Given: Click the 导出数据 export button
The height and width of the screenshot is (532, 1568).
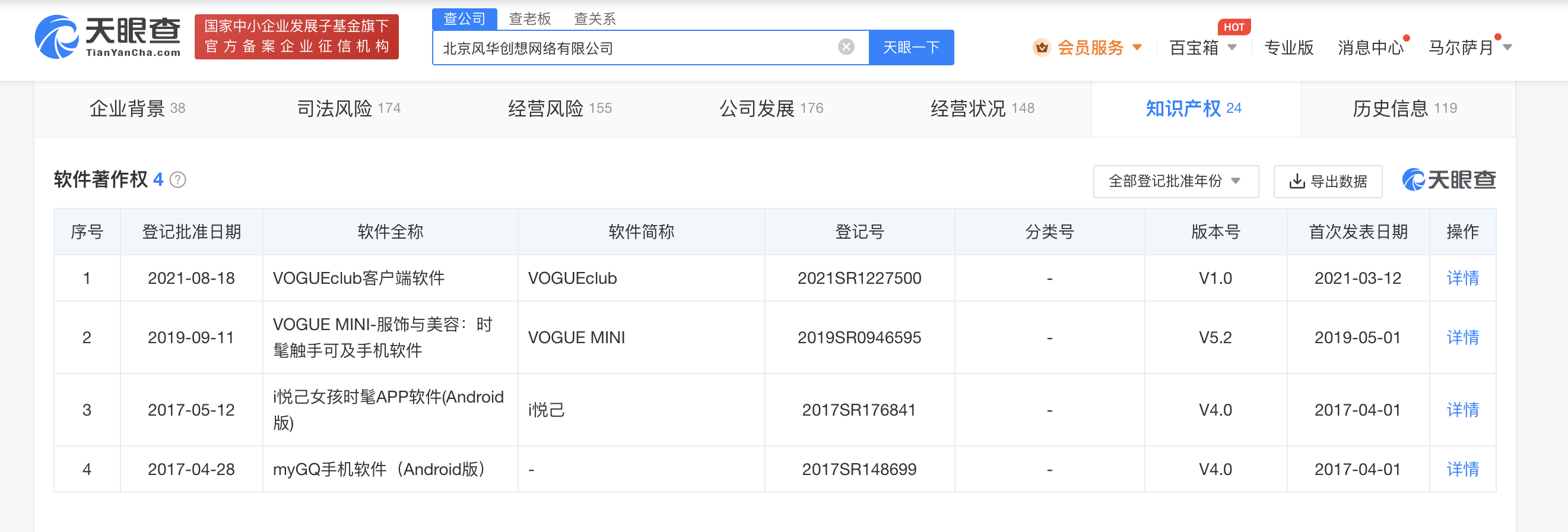Looking at the screenshot, I should point(1328,182).
